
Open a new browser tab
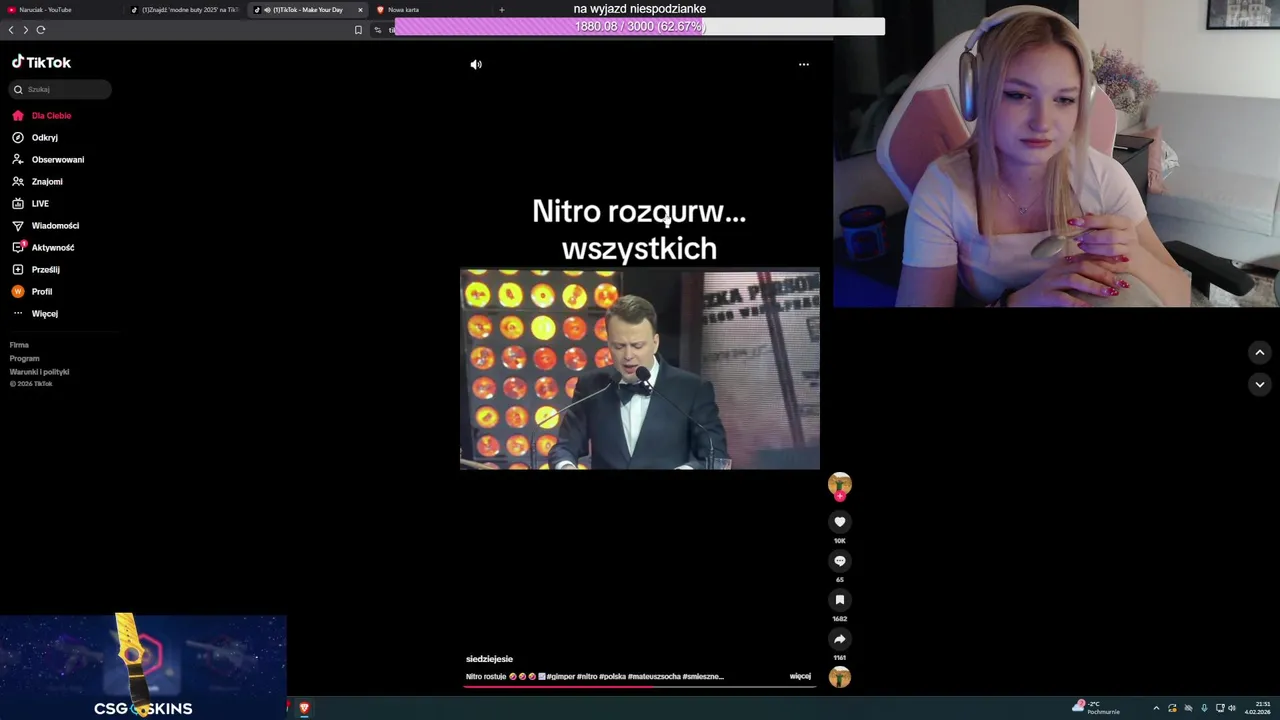click(x=502, y=10)
